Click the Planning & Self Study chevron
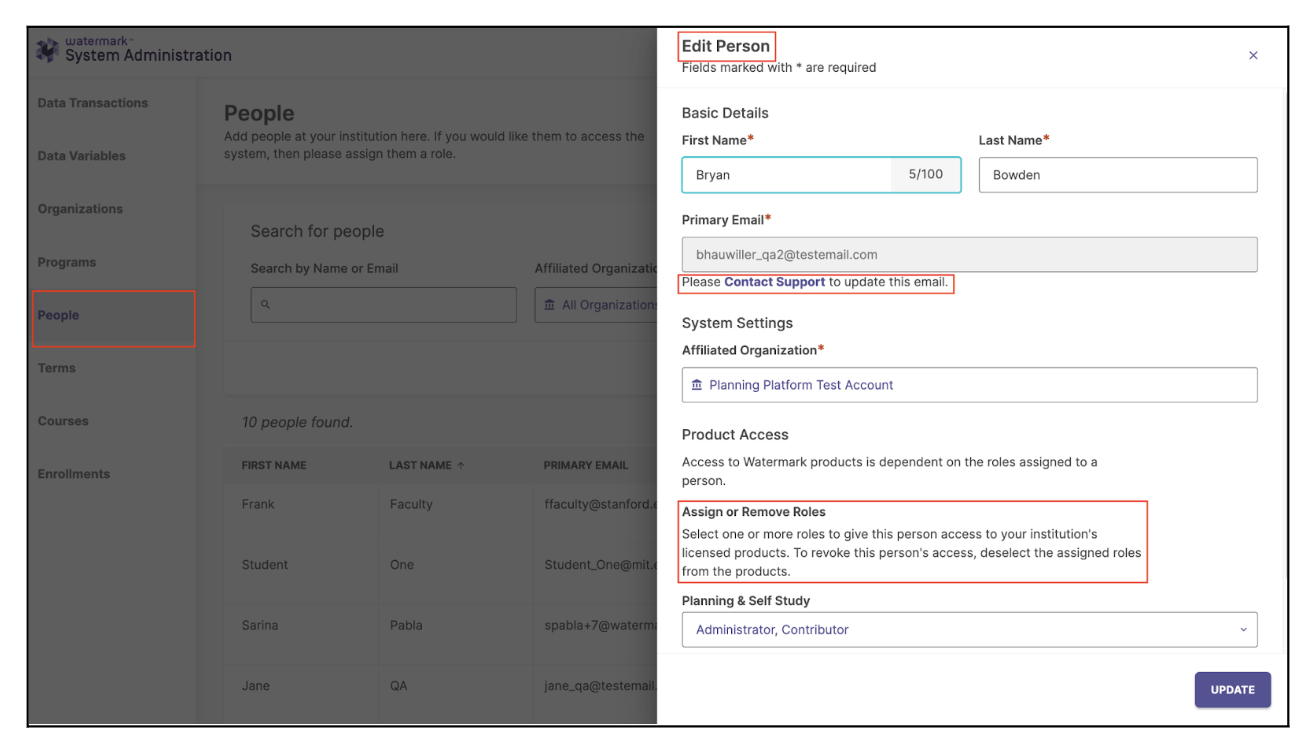 pos(1244,630)
